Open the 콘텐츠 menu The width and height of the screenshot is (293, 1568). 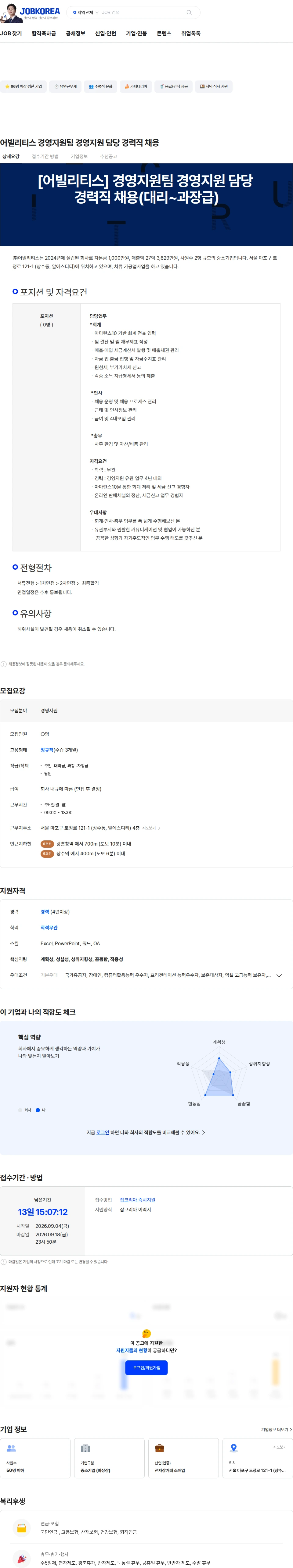[164, 34]
